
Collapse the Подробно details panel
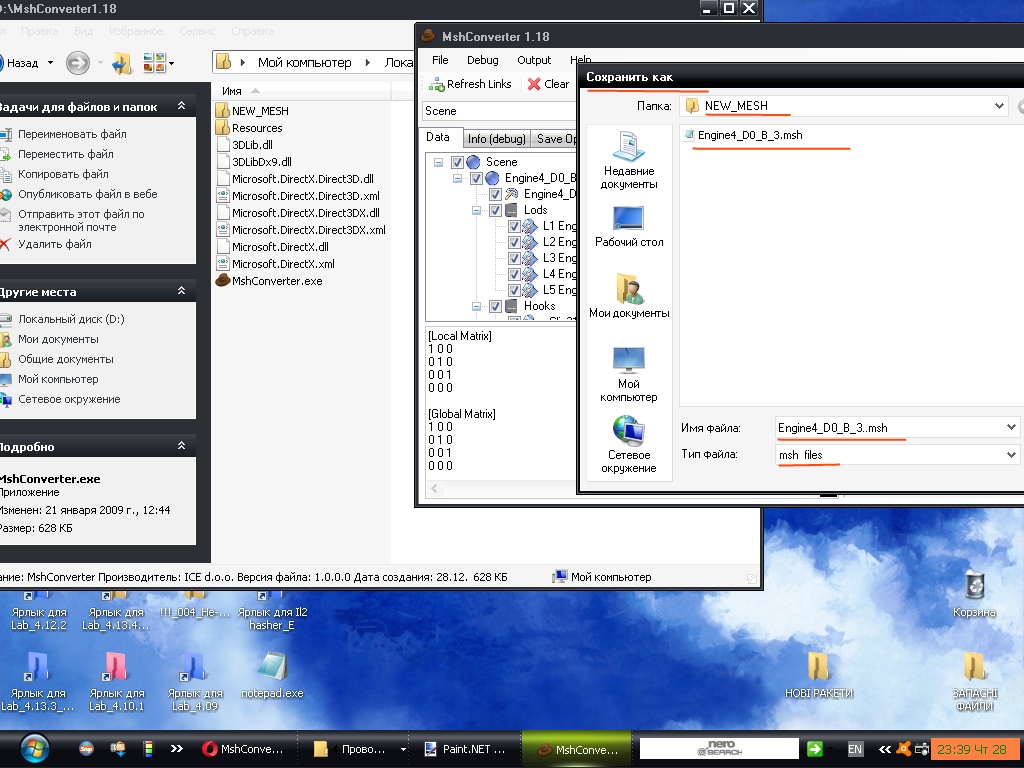(182, 445)
